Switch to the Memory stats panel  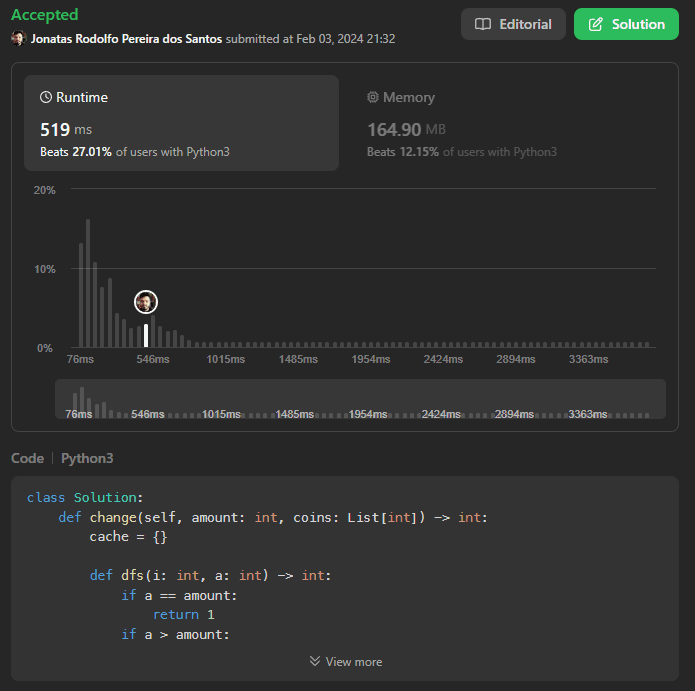pyautogui.click(x=507, y=123)
